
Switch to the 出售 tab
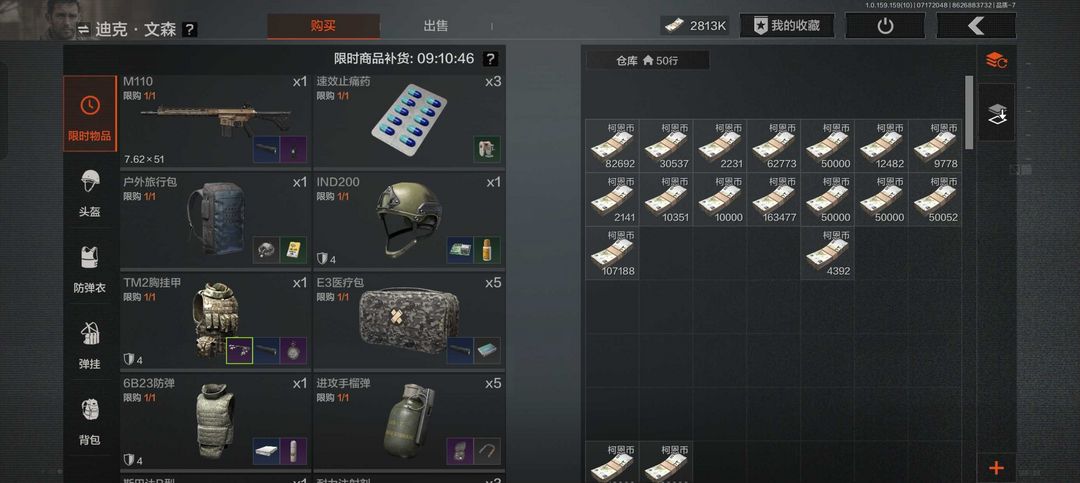tap(436, 26)
